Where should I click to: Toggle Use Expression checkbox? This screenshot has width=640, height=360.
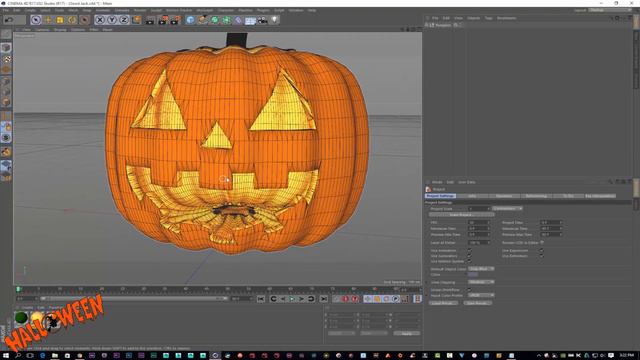click(x=542, y=251)
